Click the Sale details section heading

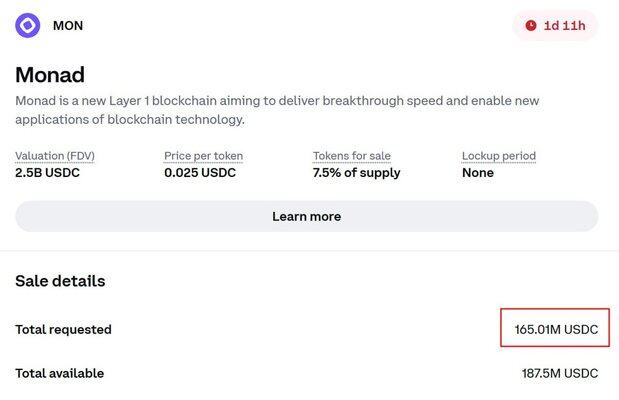60,281
